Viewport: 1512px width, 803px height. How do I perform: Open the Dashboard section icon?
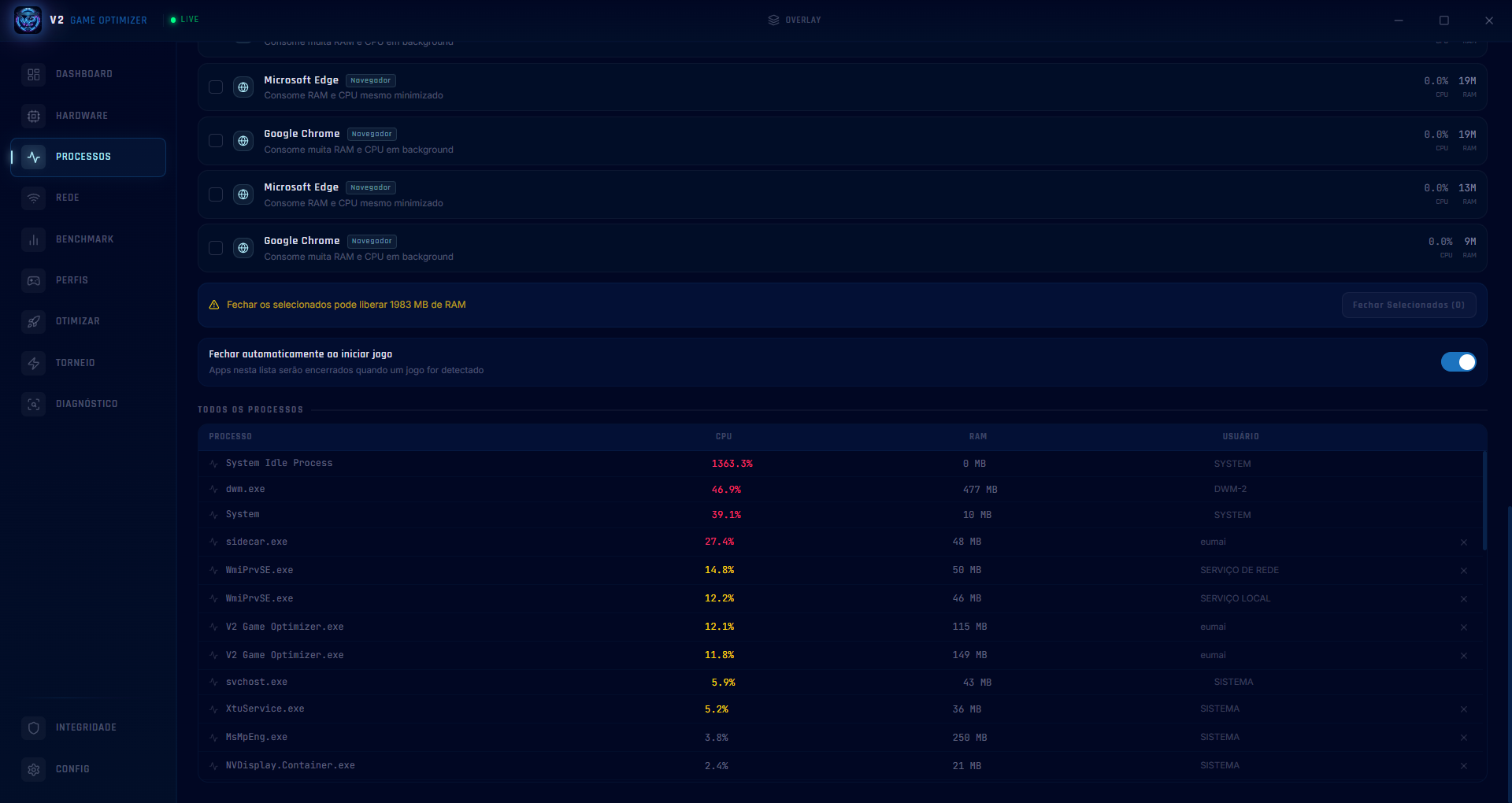pyautogui.click(x=33, y=74)
